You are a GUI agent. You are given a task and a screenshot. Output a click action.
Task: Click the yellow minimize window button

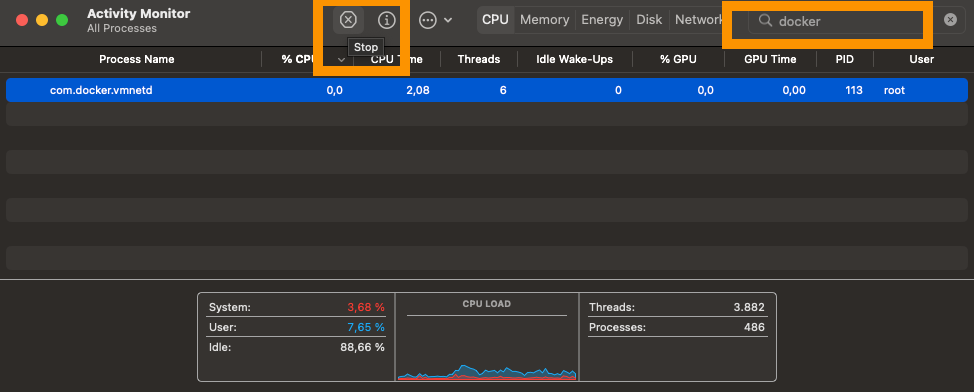(42, 20)
